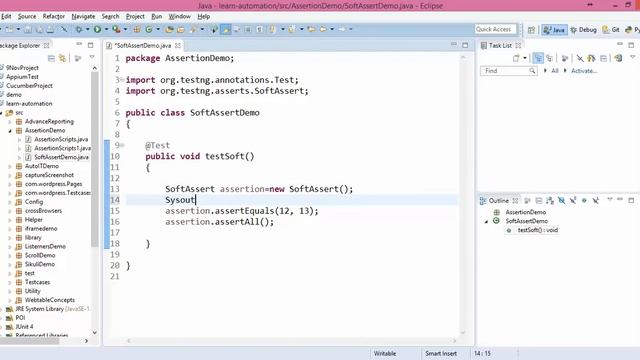640x360 pixels.
Task: Select the WebtableConcepts package
Action: coord(50,300)
